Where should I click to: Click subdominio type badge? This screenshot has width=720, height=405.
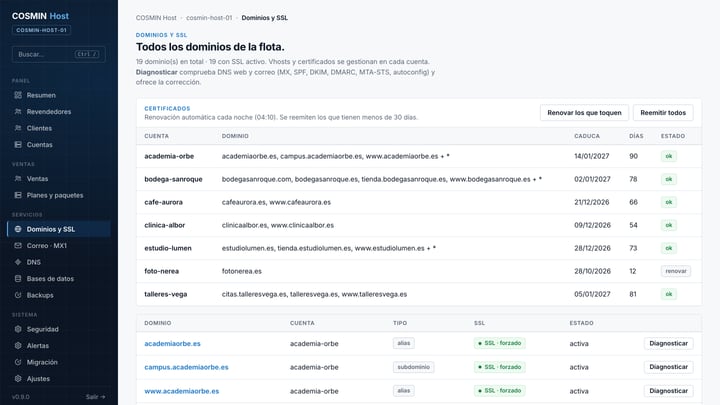click(x=414, y=367)
